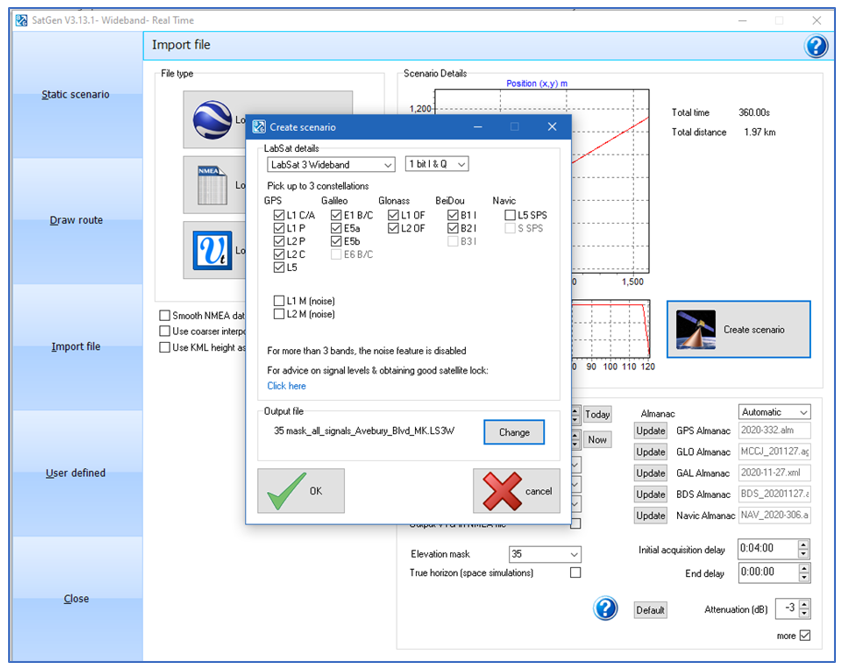
Task: Click the Total distance 1.97 km value
Action: [760, 132]
